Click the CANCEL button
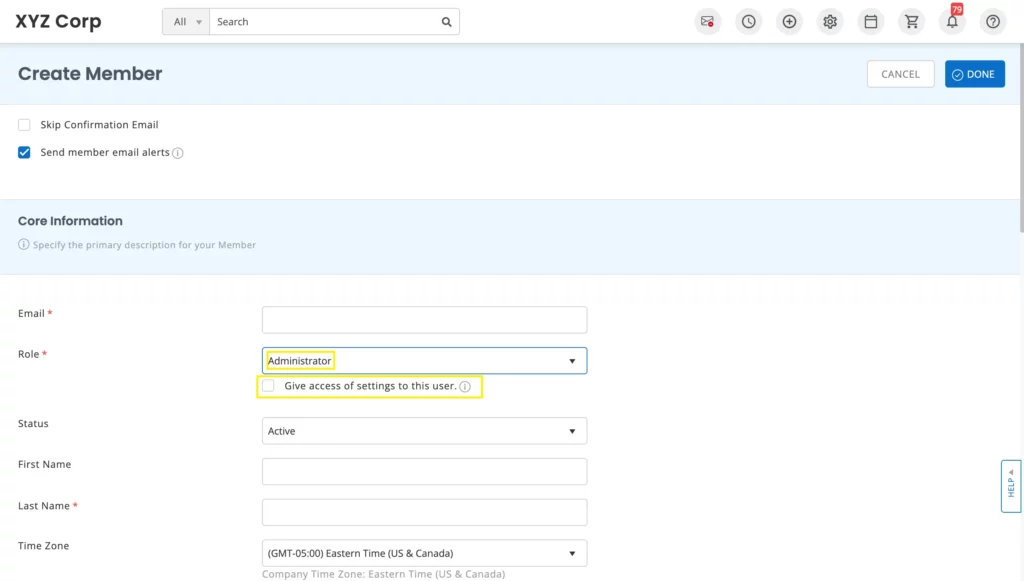The image size is (1024, 581). pos(900,74)
